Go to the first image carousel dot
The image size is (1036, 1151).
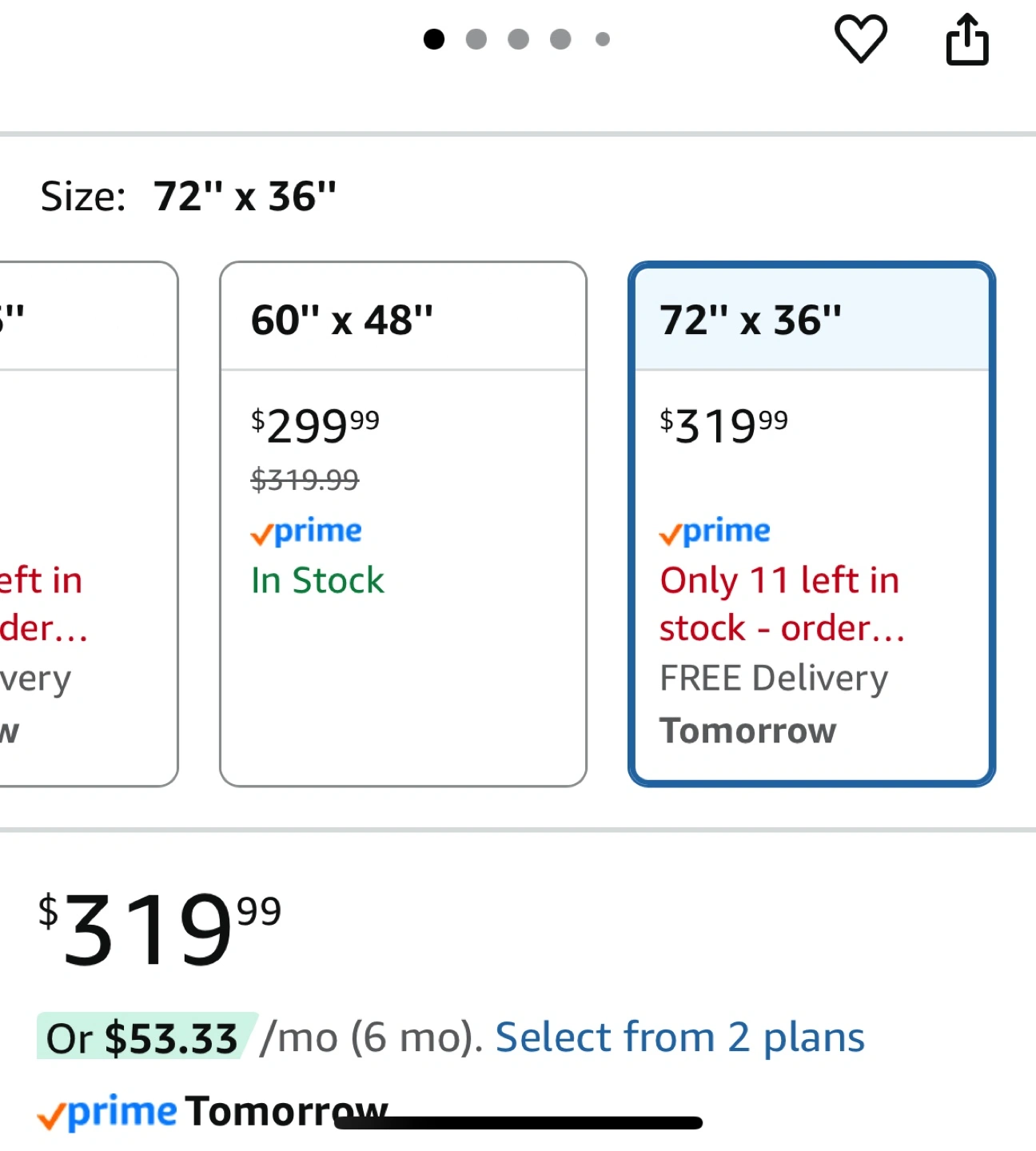[434, 39]
